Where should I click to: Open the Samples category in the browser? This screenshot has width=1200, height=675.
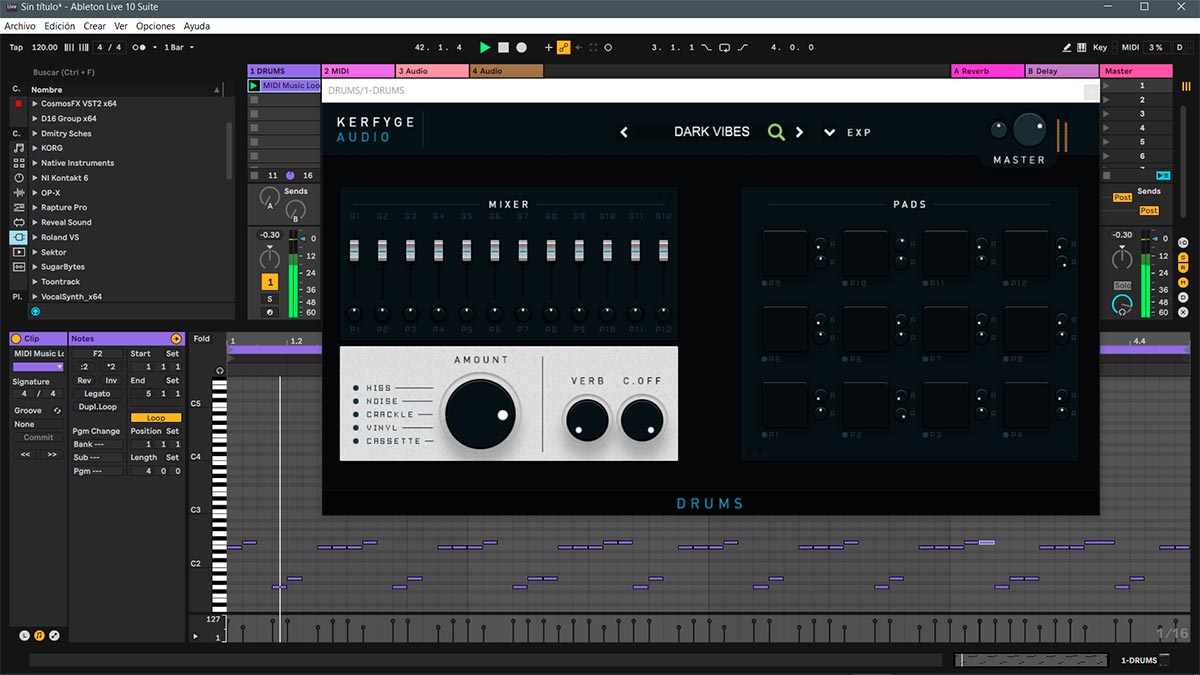tap(18, 267)
